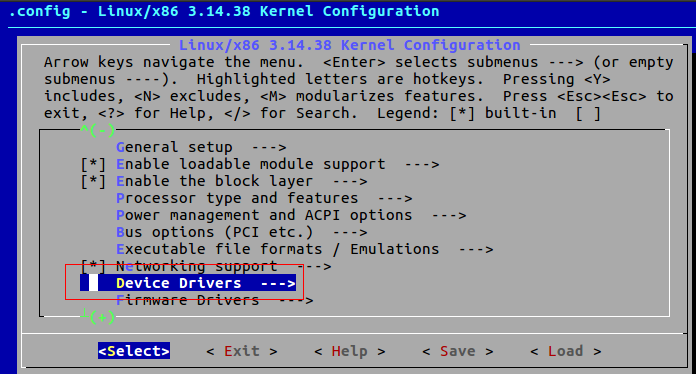The height and width of the screenshot is (374, 696).
Task: Click the <Select> button
Action: point(134,351)
